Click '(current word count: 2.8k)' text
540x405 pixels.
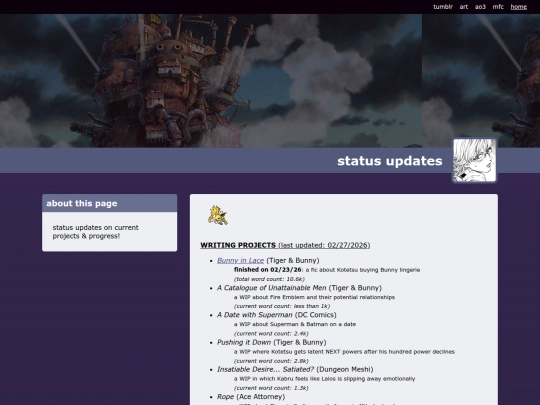(x=271, y=361)
